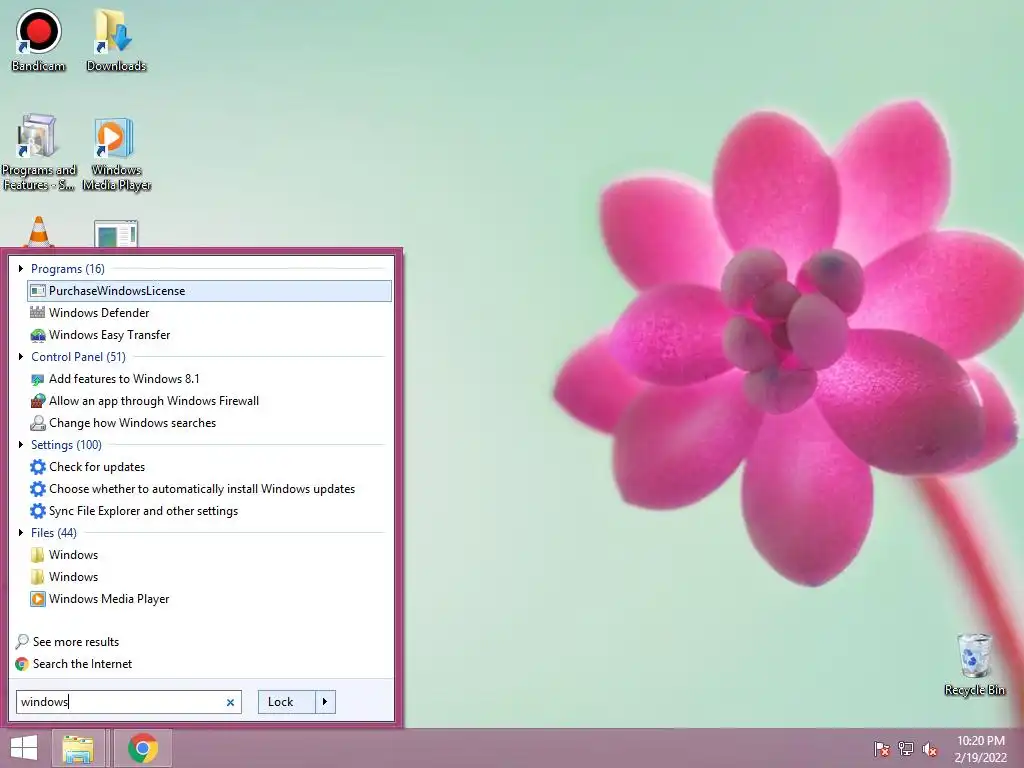This screenshot has height=768, width=1024.
Task: Click the Add features to Windows icon
Action: [38, 379]
